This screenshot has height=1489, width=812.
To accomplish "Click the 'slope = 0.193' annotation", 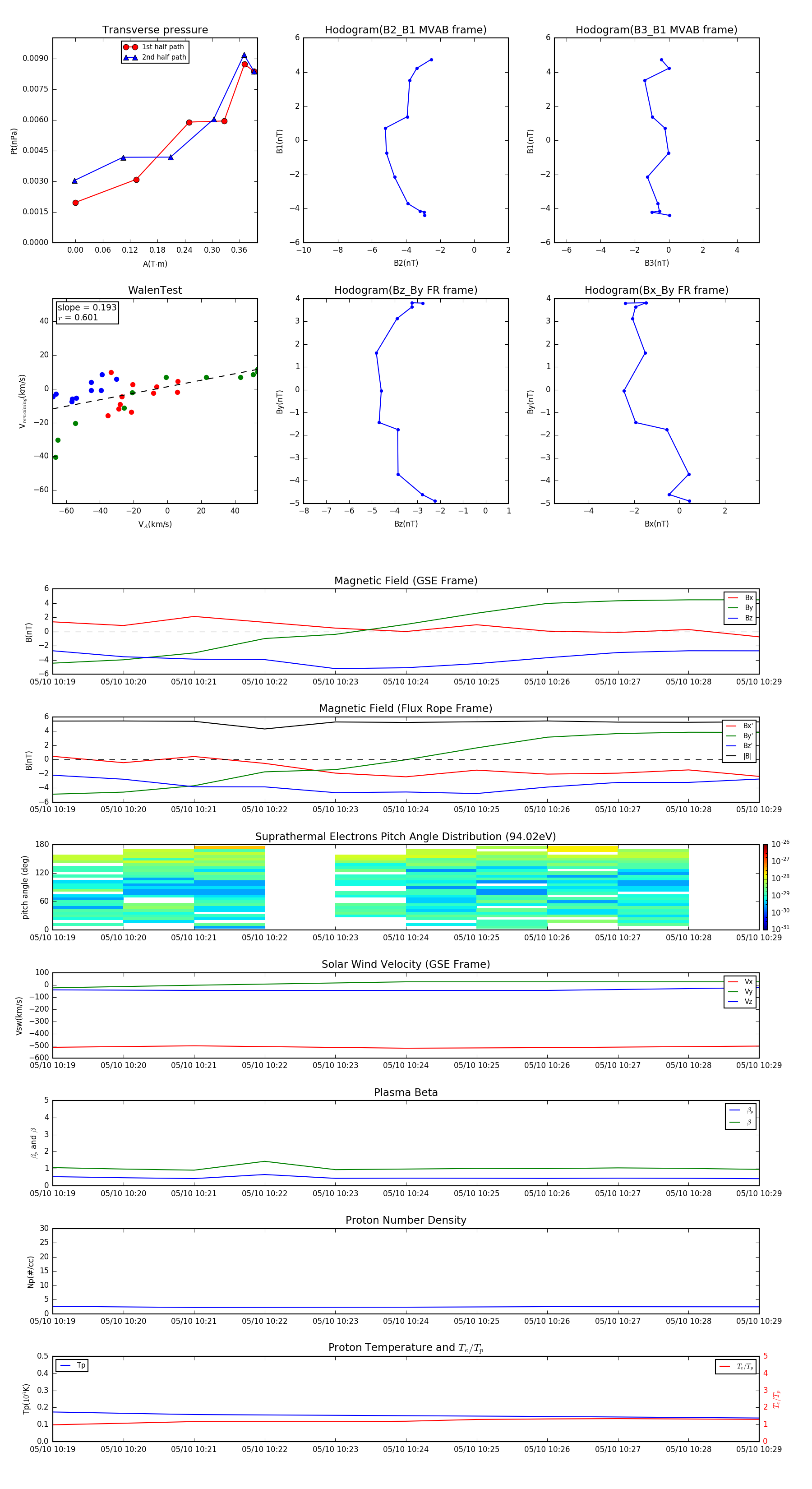I will click(87, 308).
